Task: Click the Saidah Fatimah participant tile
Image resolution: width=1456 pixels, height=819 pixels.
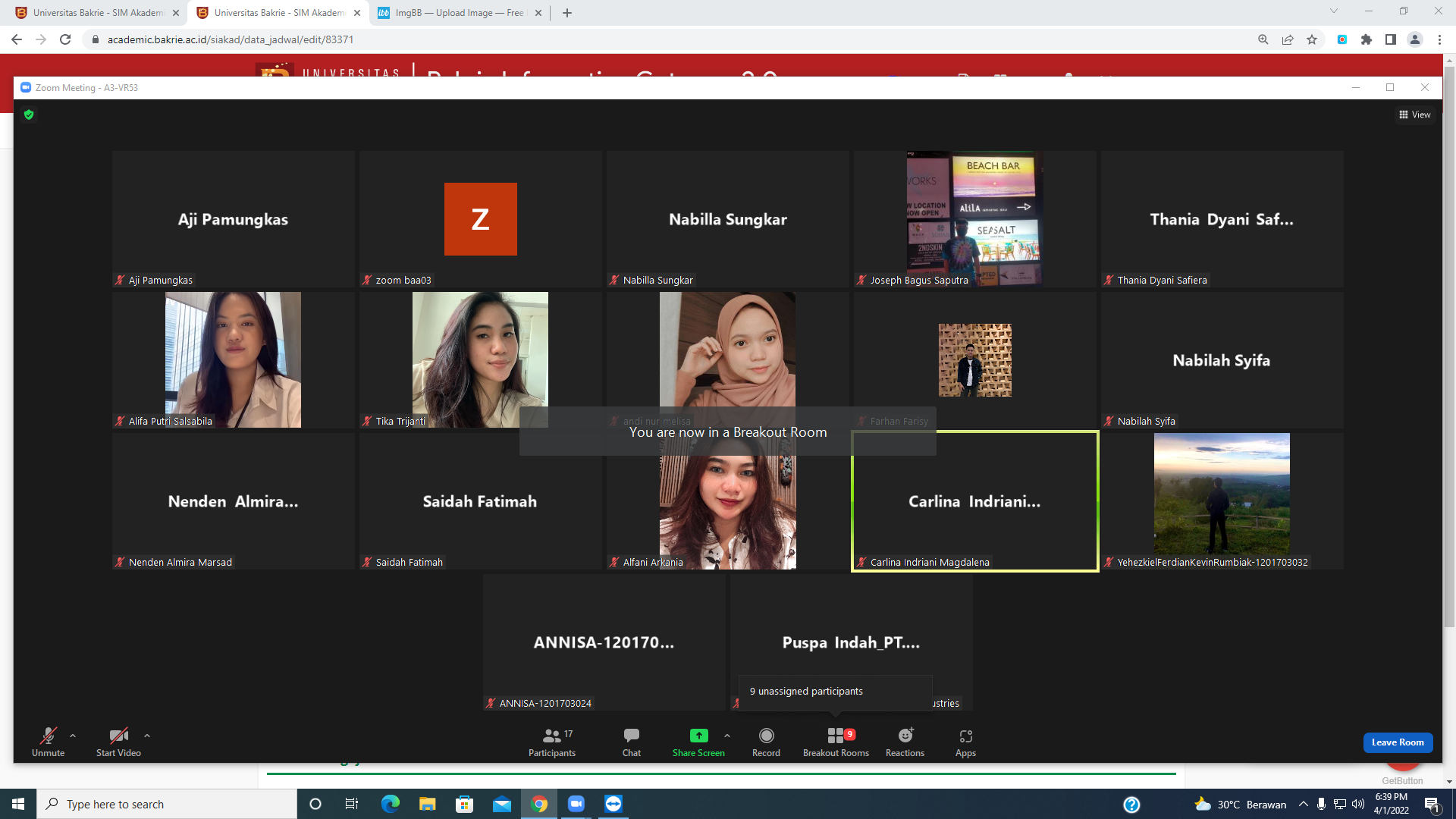Action: point(481,501)
